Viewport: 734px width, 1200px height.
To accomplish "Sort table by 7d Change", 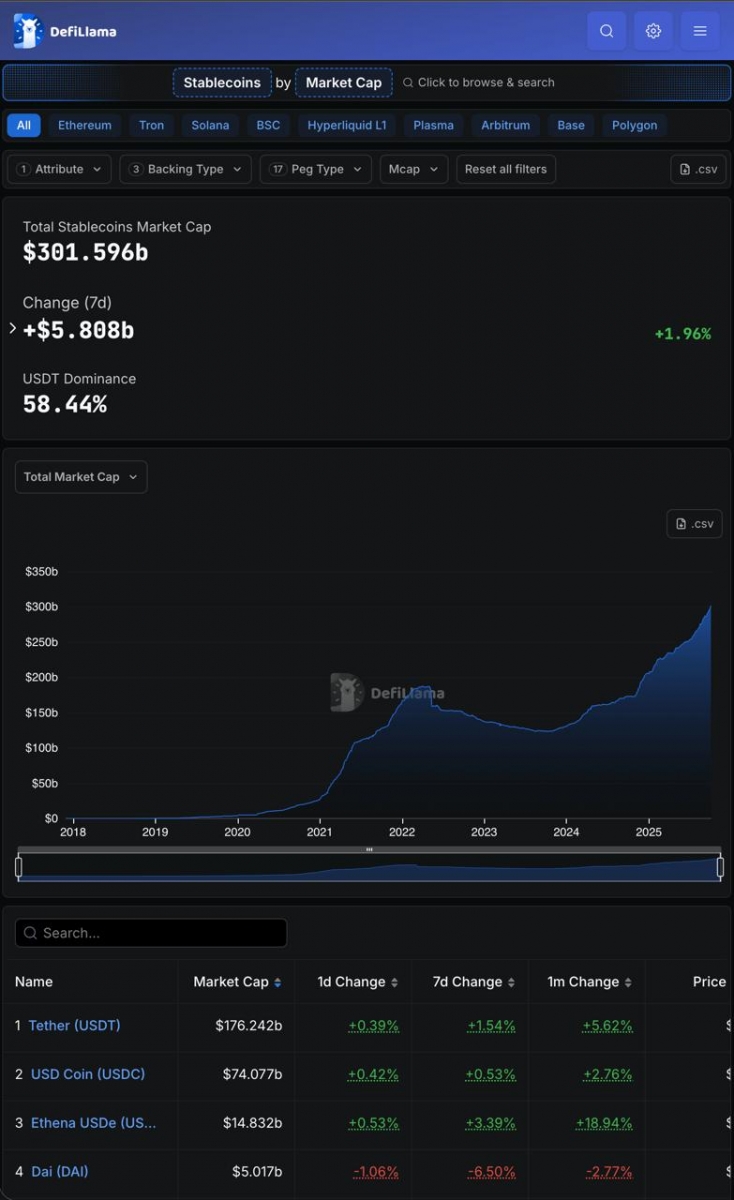I will (511, 983).
